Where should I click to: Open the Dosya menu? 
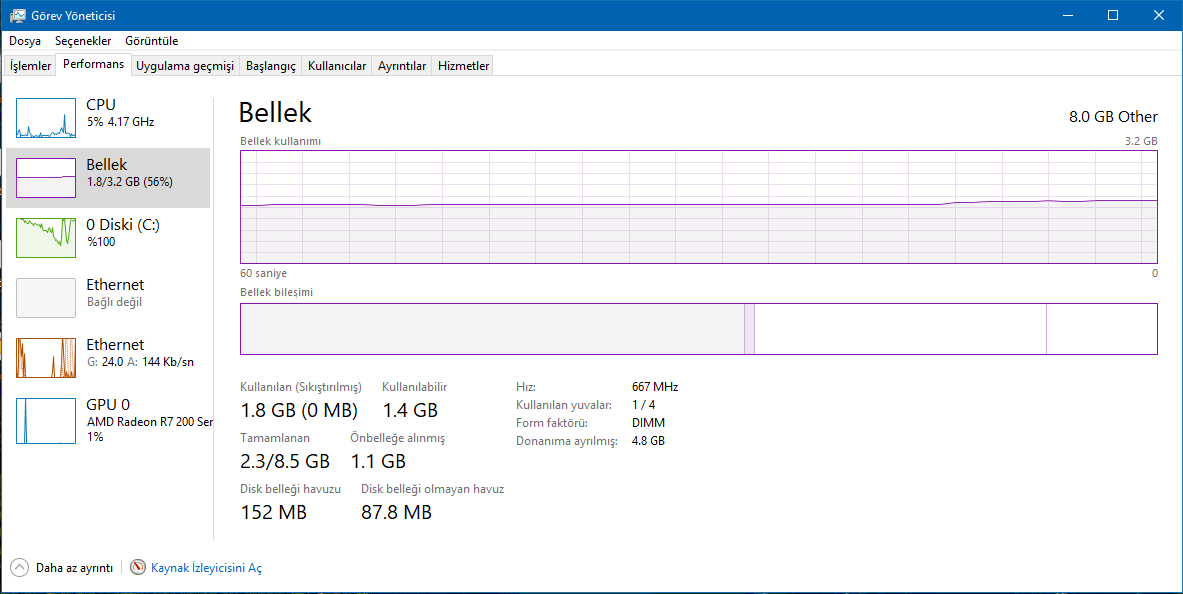click(x=25, y=41)
